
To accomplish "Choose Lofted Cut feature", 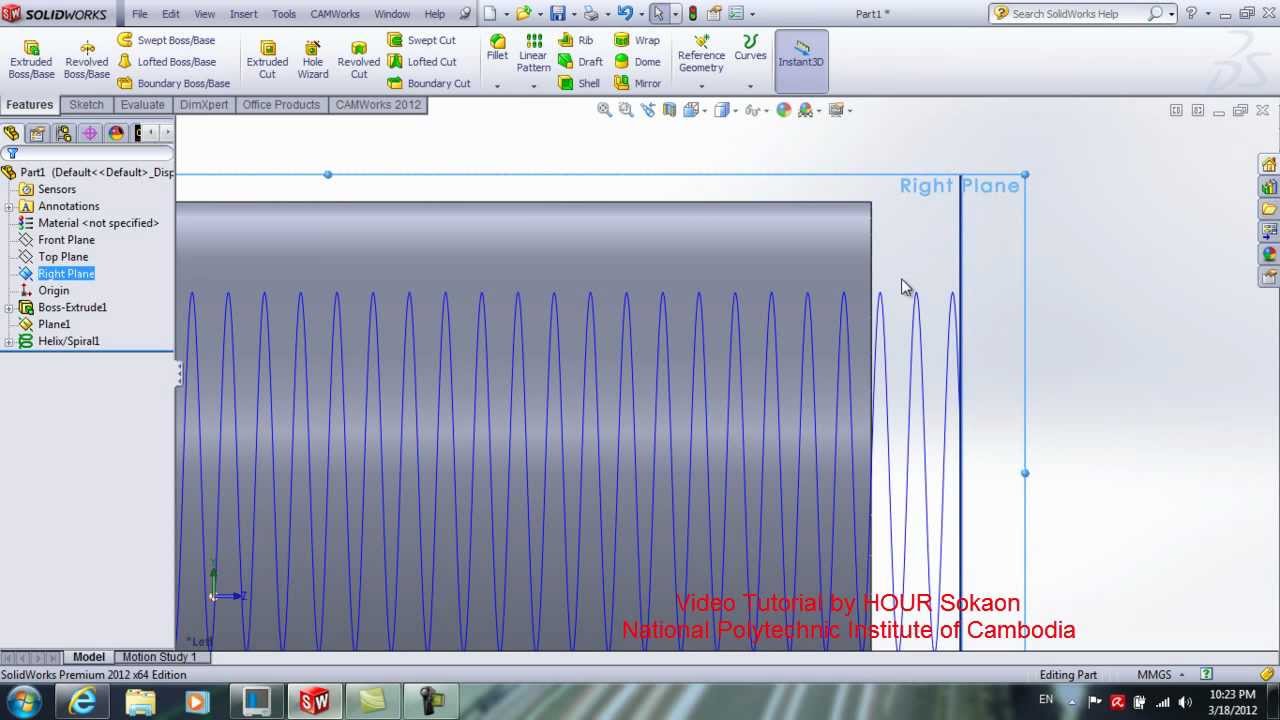I will click(422, 62).
